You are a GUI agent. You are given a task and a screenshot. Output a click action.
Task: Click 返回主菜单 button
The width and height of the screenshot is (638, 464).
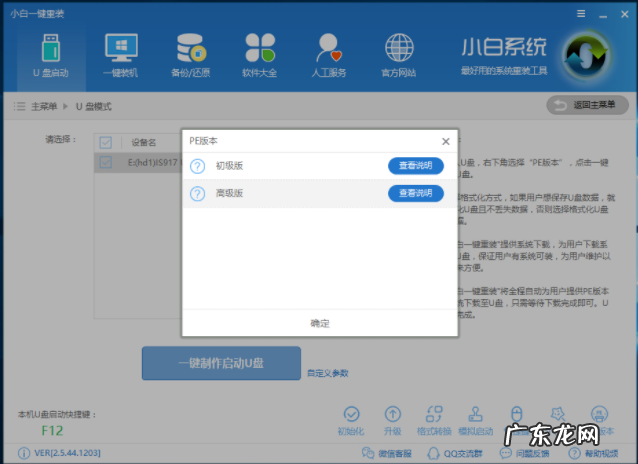click(587, 105)
